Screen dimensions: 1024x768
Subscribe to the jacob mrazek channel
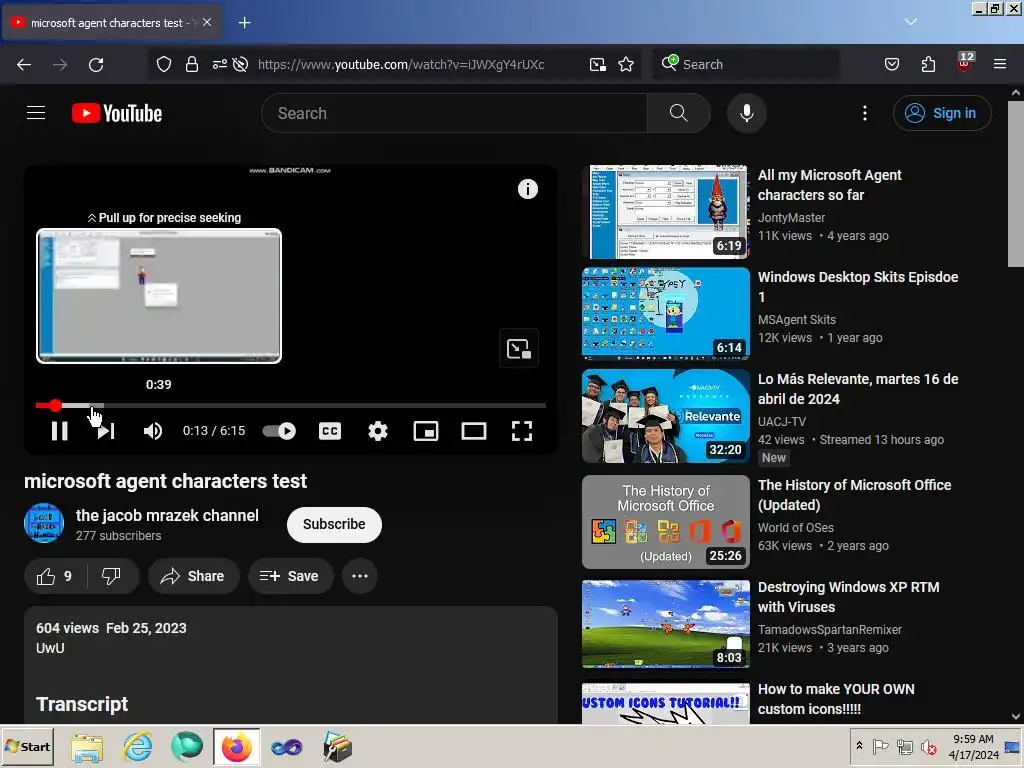(334, 524)
